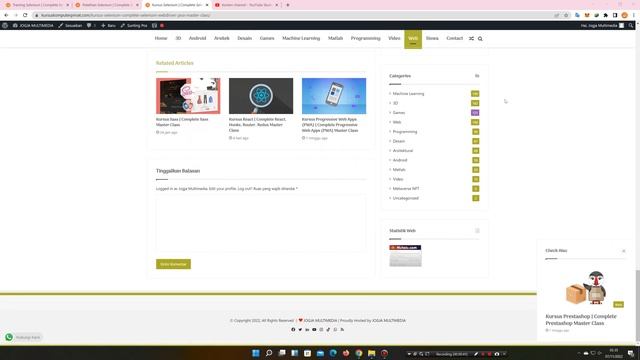Click the admin bar search icon
Screen dimensions: 640x360
pos(631,25)
